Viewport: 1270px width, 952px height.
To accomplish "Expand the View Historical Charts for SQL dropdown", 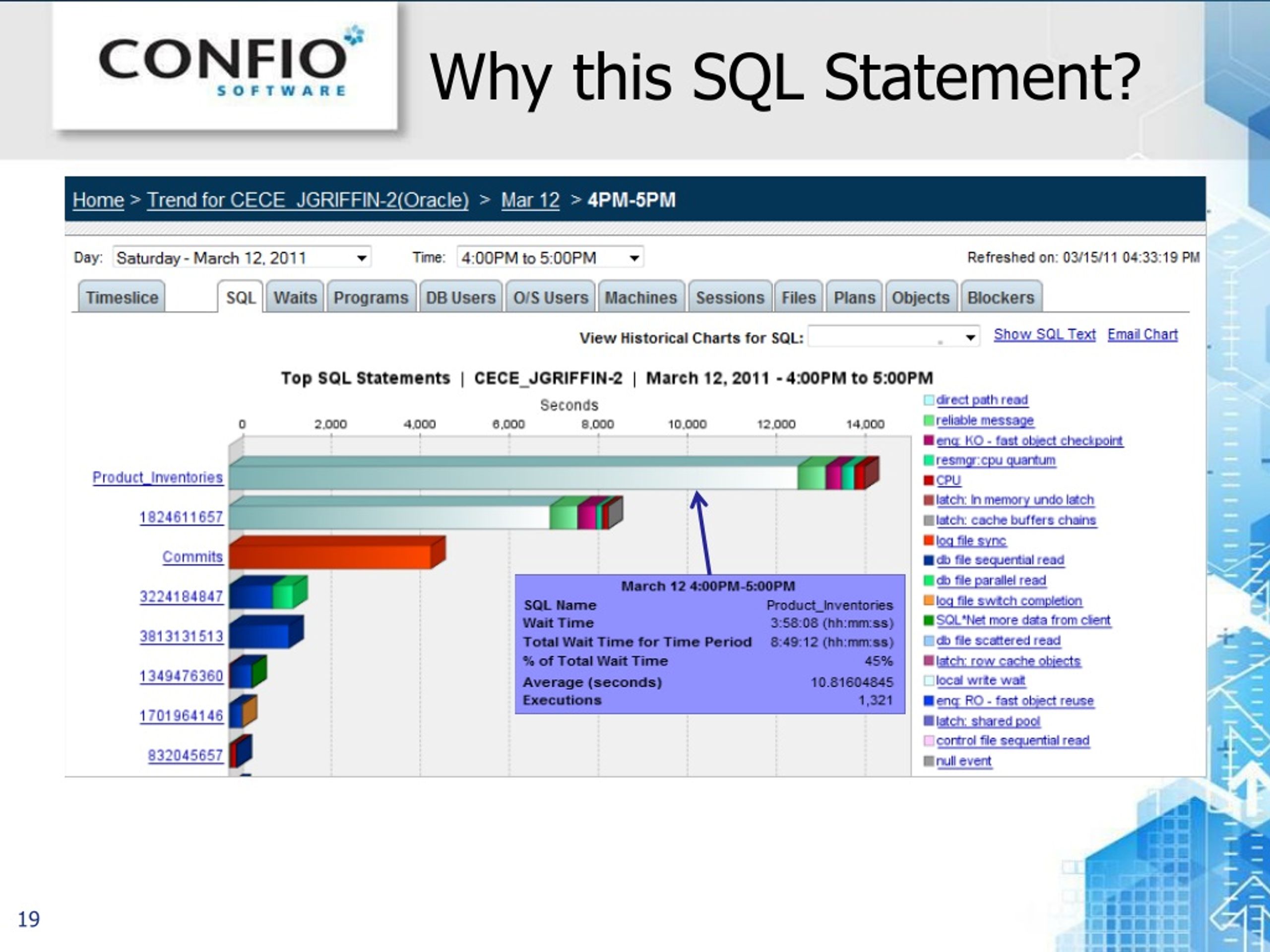I will click(x=893, y=337).
